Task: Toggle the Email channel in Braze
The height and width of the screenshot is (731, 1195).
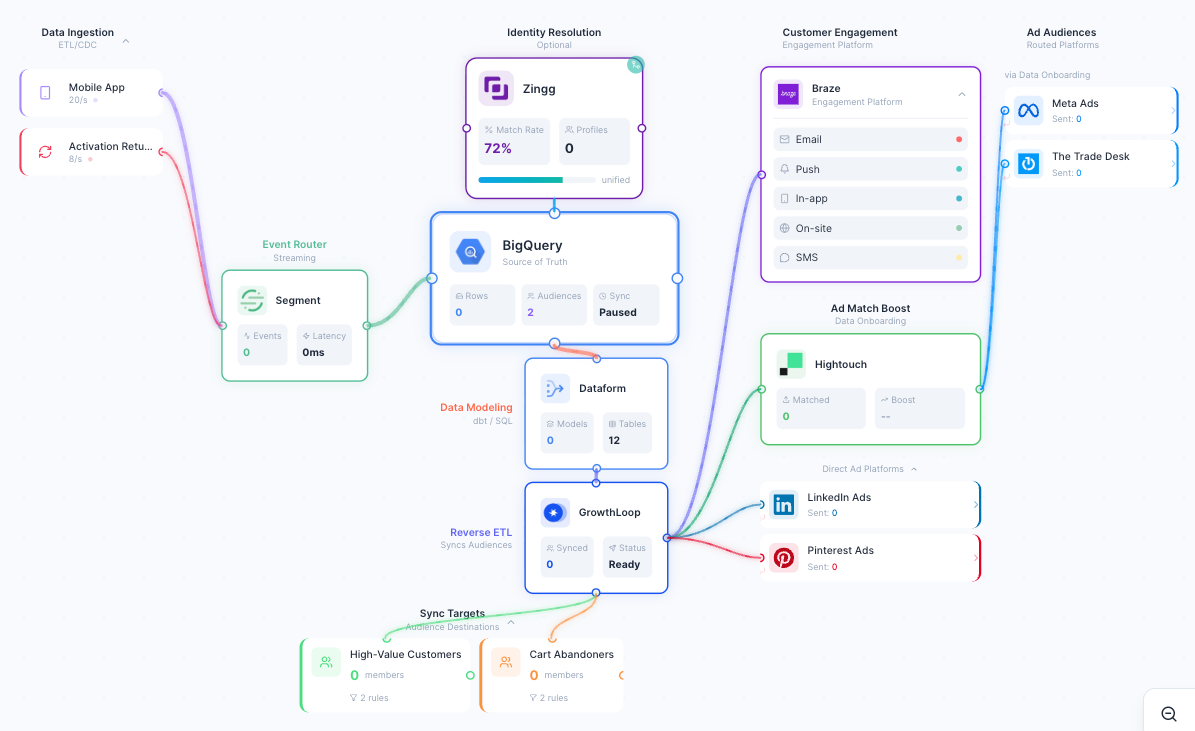Action: tap(870, 139)
